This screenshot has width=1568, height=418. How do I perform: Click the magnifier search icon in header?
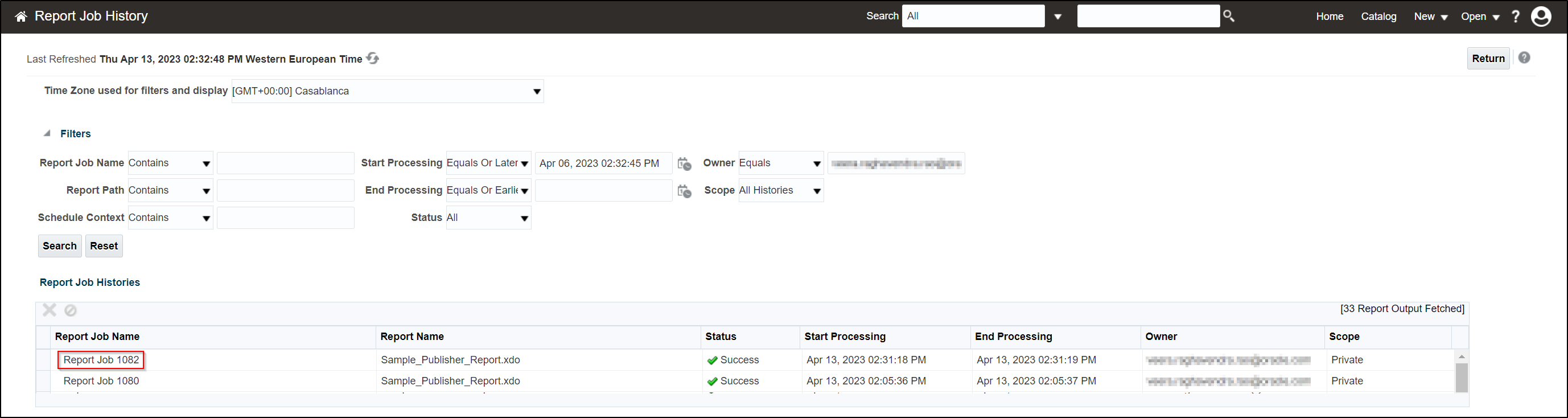1229,16
